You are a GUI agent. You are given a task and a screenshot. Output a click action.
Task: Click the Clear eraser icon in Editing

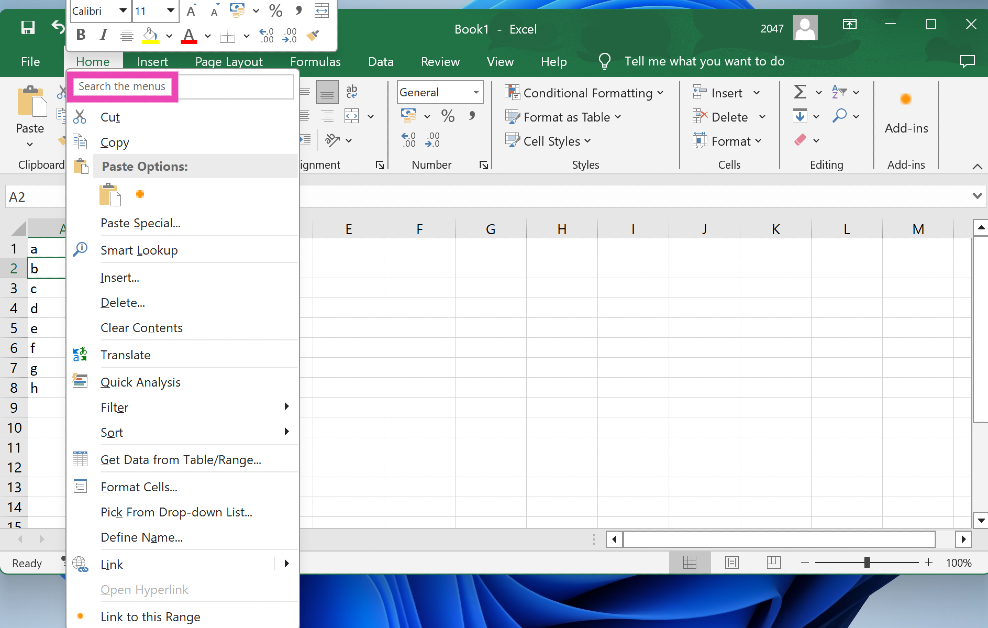click(800, 141)
